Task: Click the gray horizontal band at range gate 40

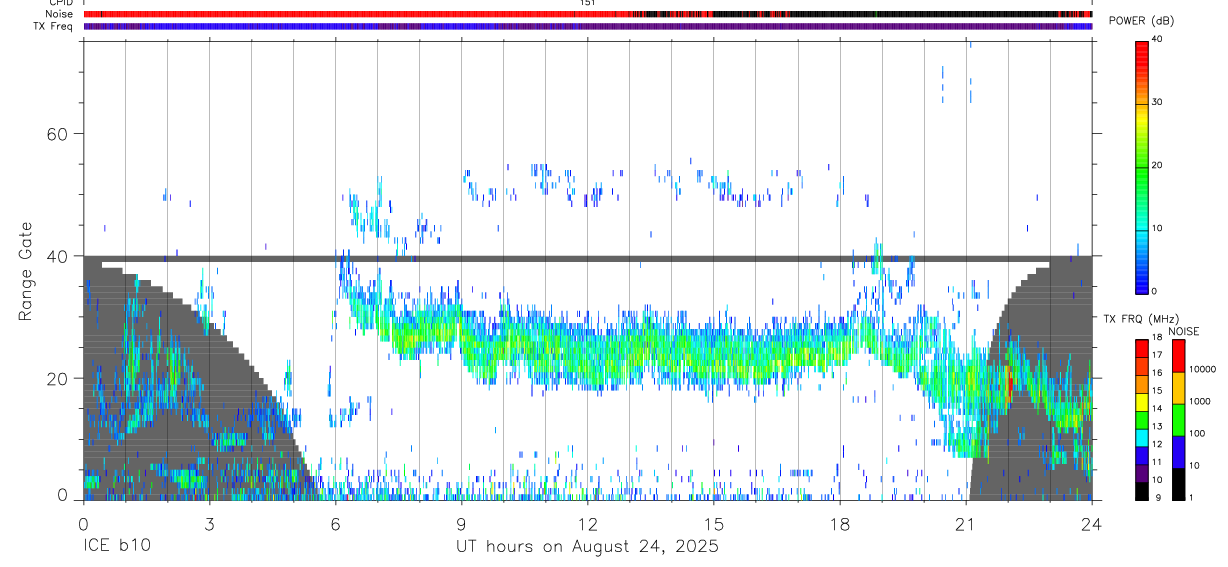Action: 588,258
